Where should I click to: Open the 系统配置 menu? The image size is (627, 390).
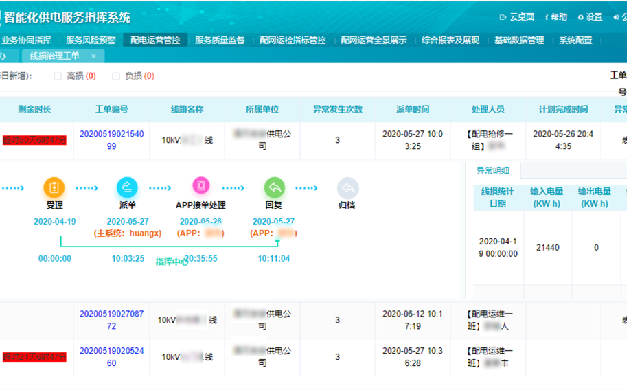click(x=576, y=40)
